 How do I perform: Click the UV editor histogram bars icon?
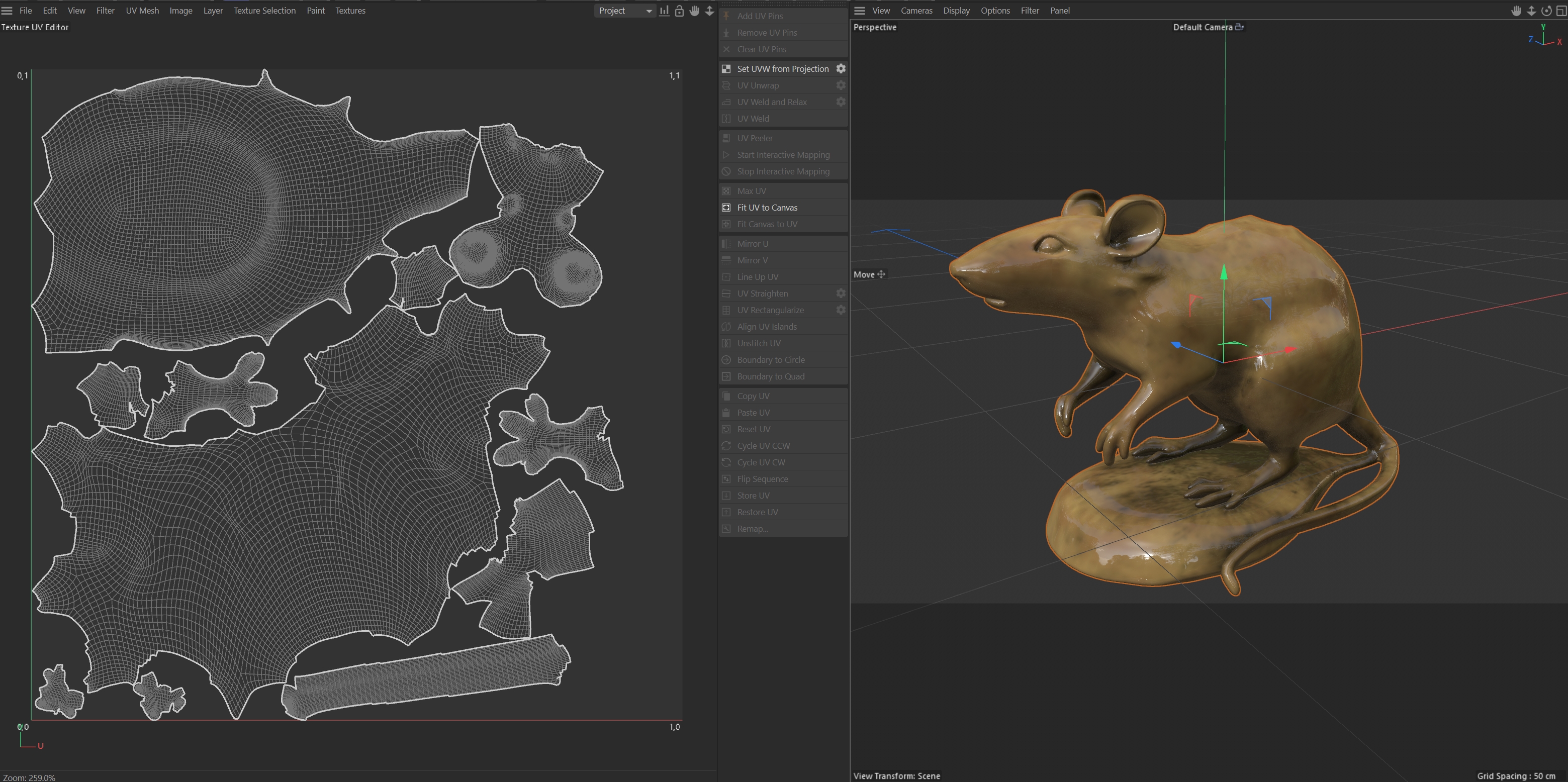[x=664, y=11]
